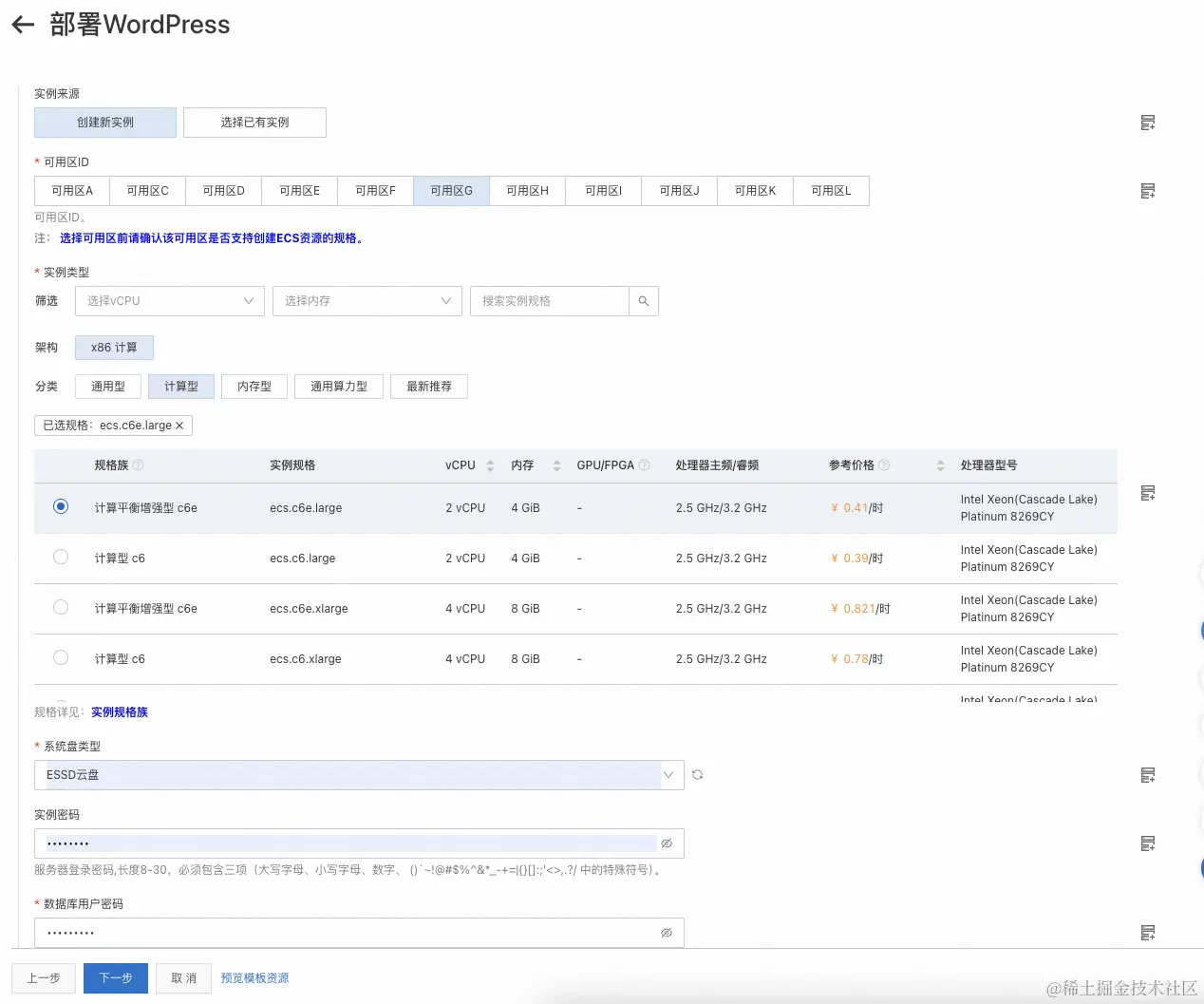The height and width of the screenshot is (1004, 1204).
Task: Click the parameter icon beside the instance table
Action: [x=1148, y=493]
